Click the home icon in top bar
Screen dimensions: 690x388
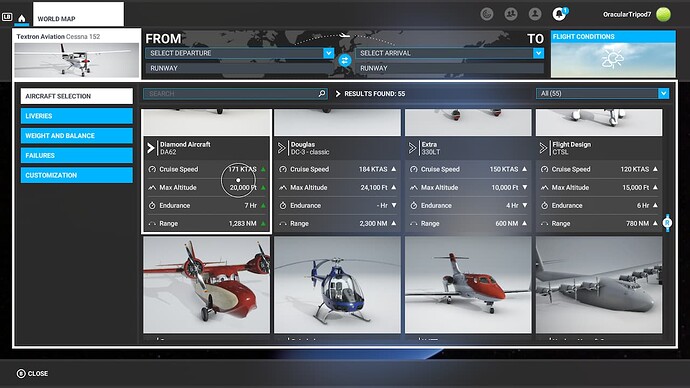[x=22, y=18]
